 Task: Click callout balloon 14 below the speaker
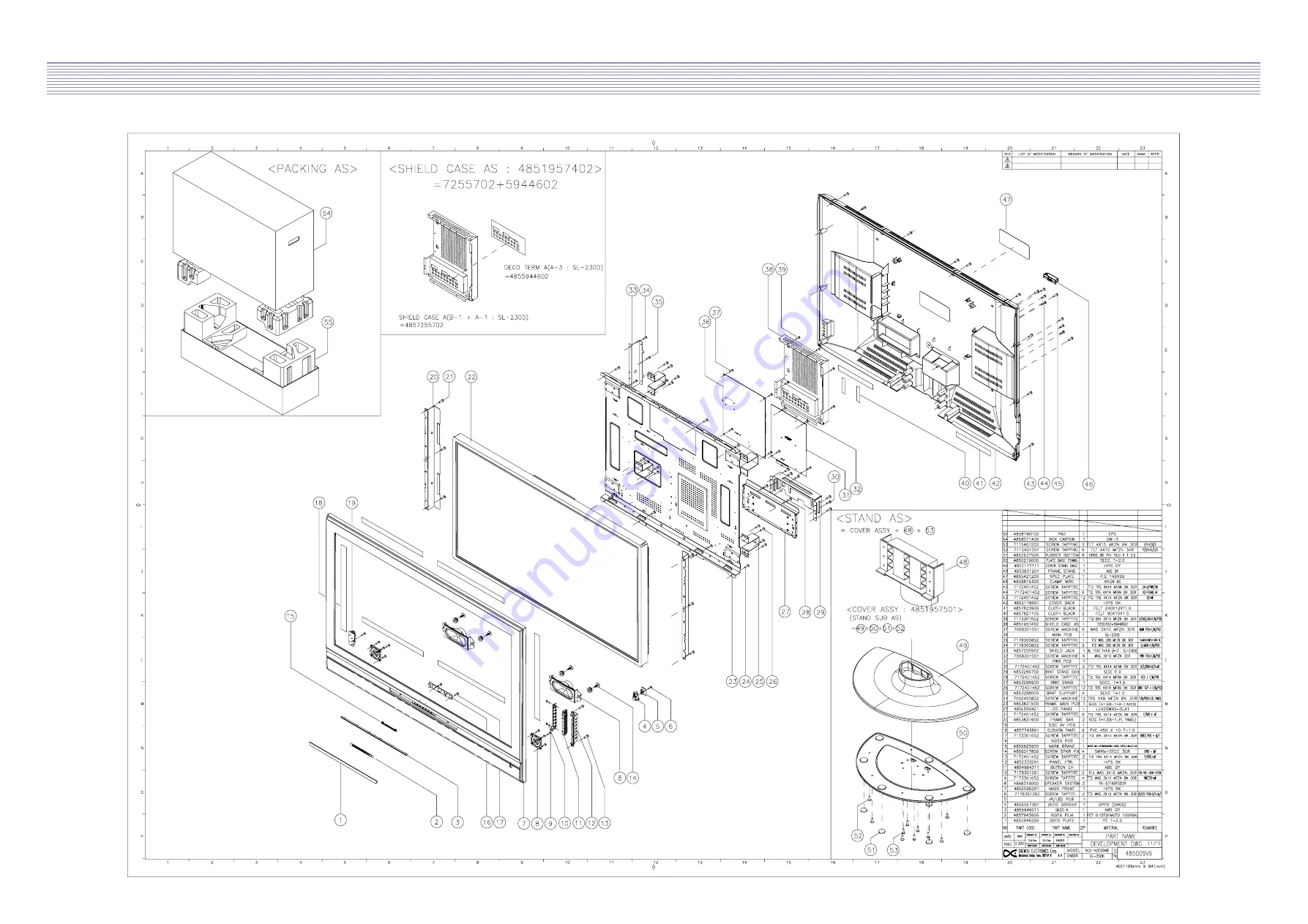pos(632,778)
